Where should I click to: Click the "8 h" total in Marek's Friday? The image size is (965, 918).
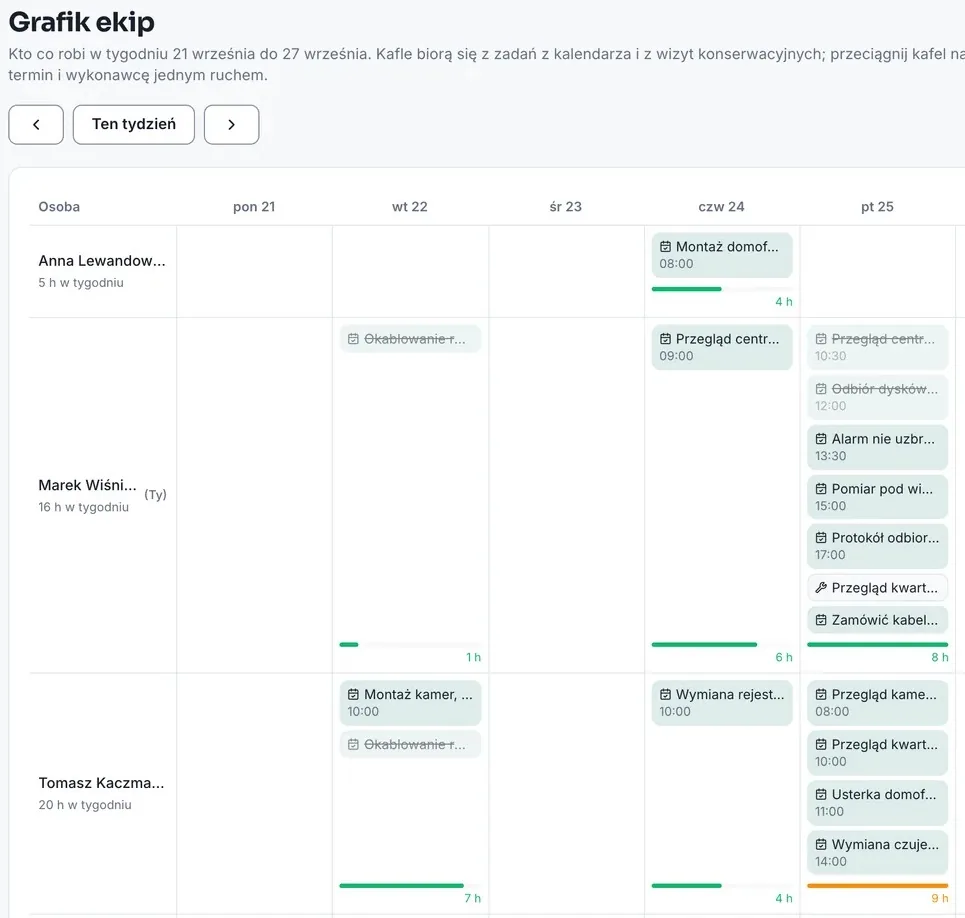(940, 658)
